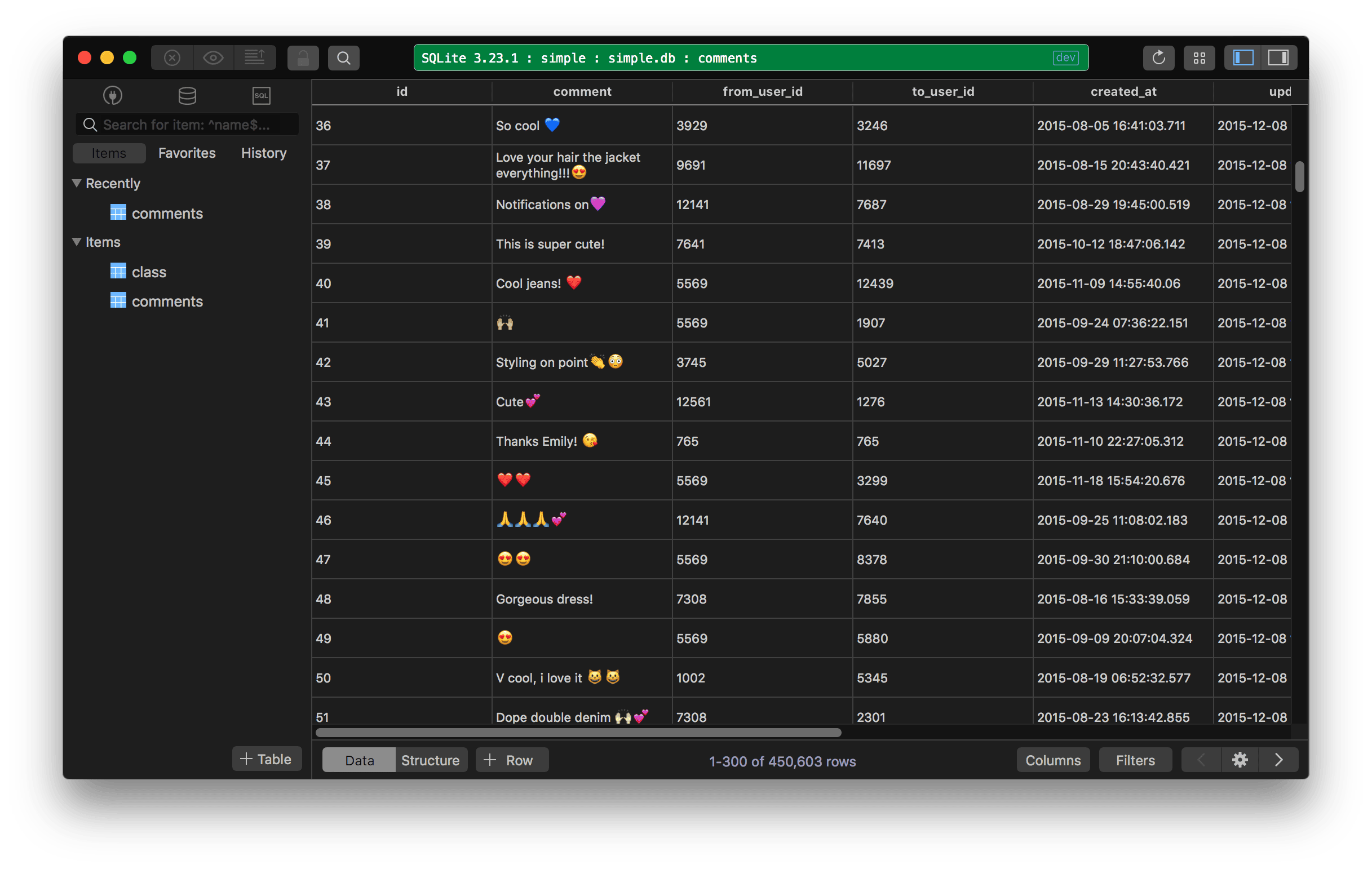Switch to the History sidebar tab

(264, 153)
